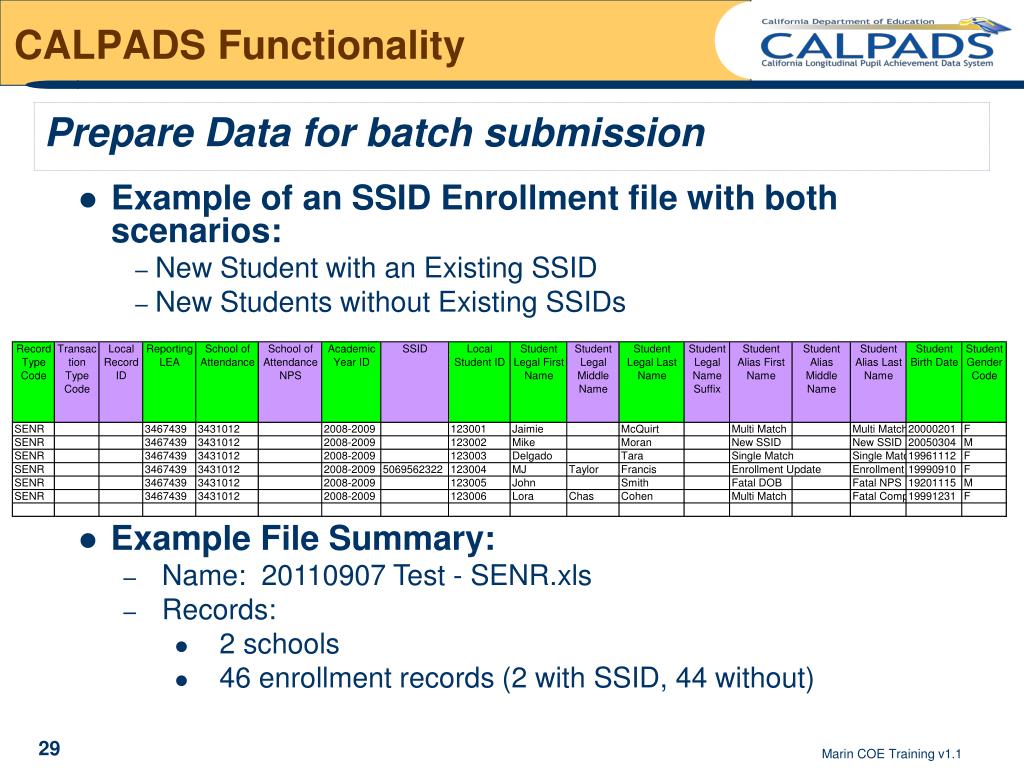This screenshot has height=768, width=1024.
Task: Click the alias cell 'Enrollment Update'
Action: [x=776, y=470]
